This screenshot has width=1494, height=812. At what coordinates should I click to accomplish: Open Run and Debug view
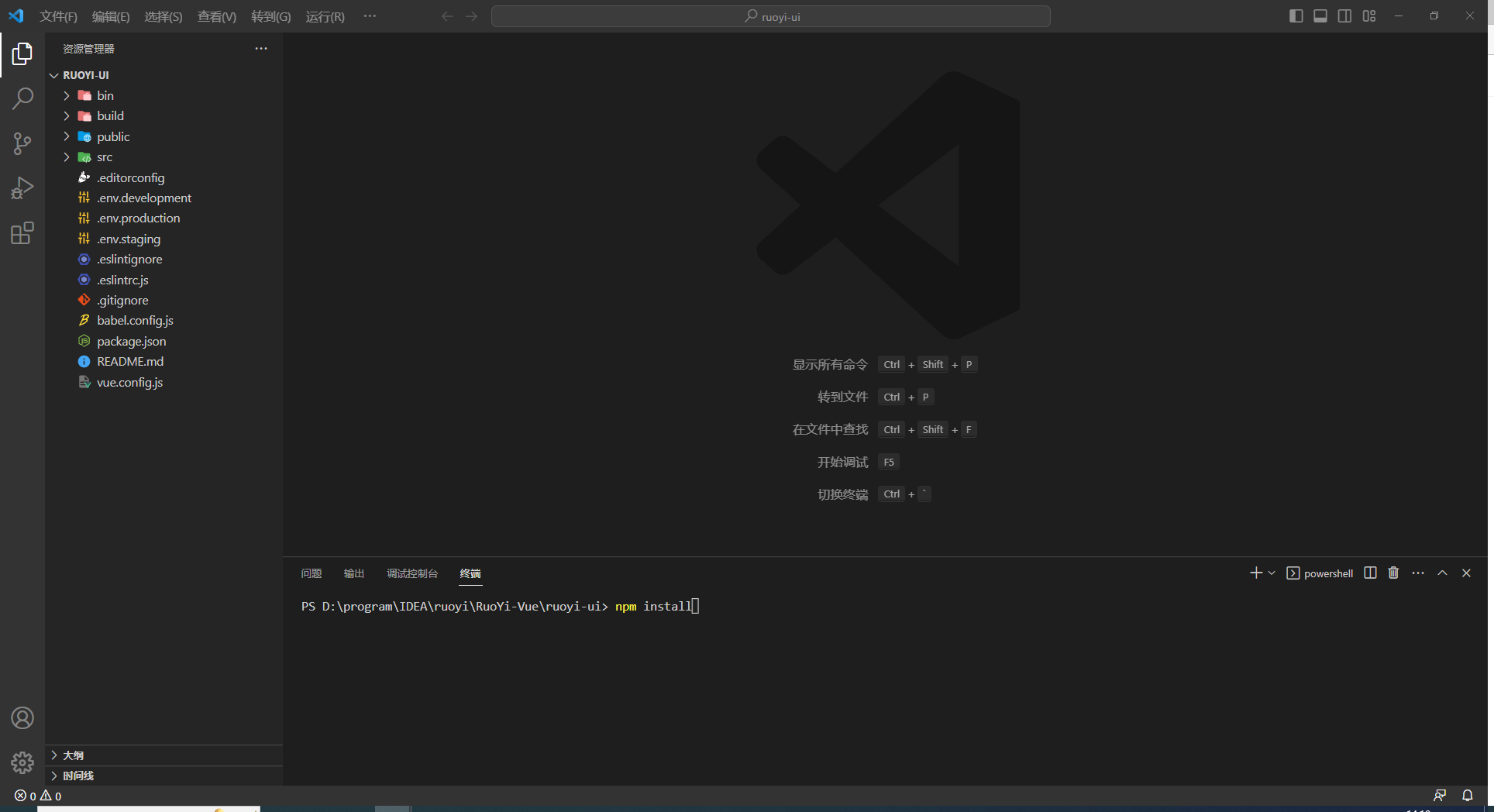tap(22, 188)
